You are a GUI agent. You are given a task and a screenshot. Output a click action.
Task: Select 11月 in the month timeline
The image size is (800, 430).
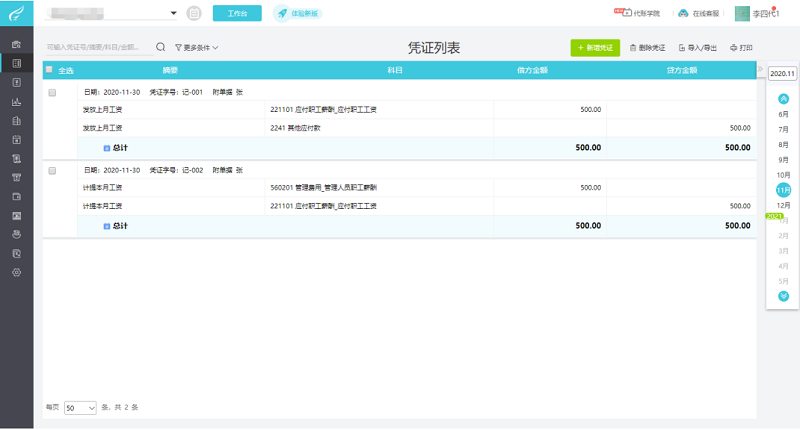point(783,190)
